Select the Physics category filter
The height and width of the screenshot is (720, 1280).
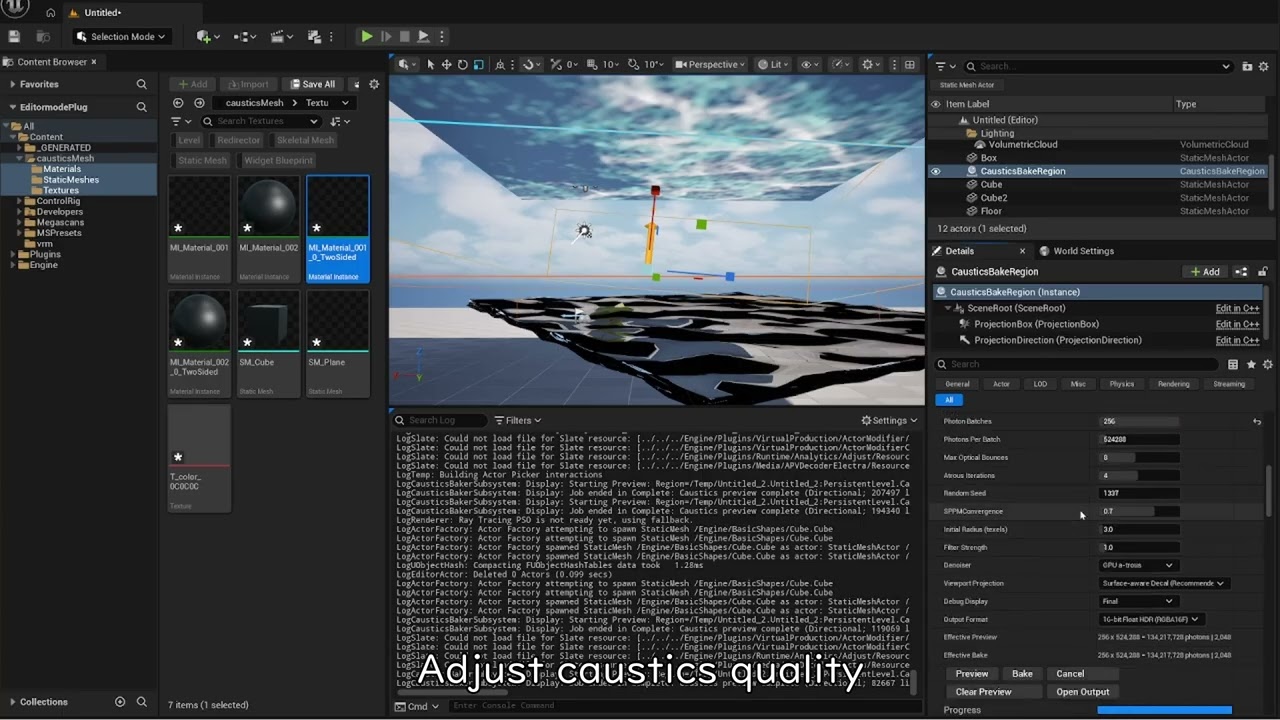1121,384
